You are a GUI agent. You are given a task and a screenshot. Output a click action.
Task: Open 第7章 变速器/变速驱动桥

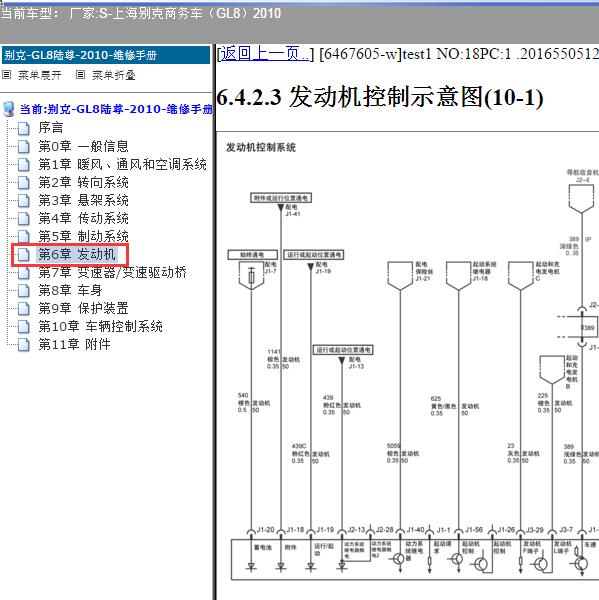(113, 272)
